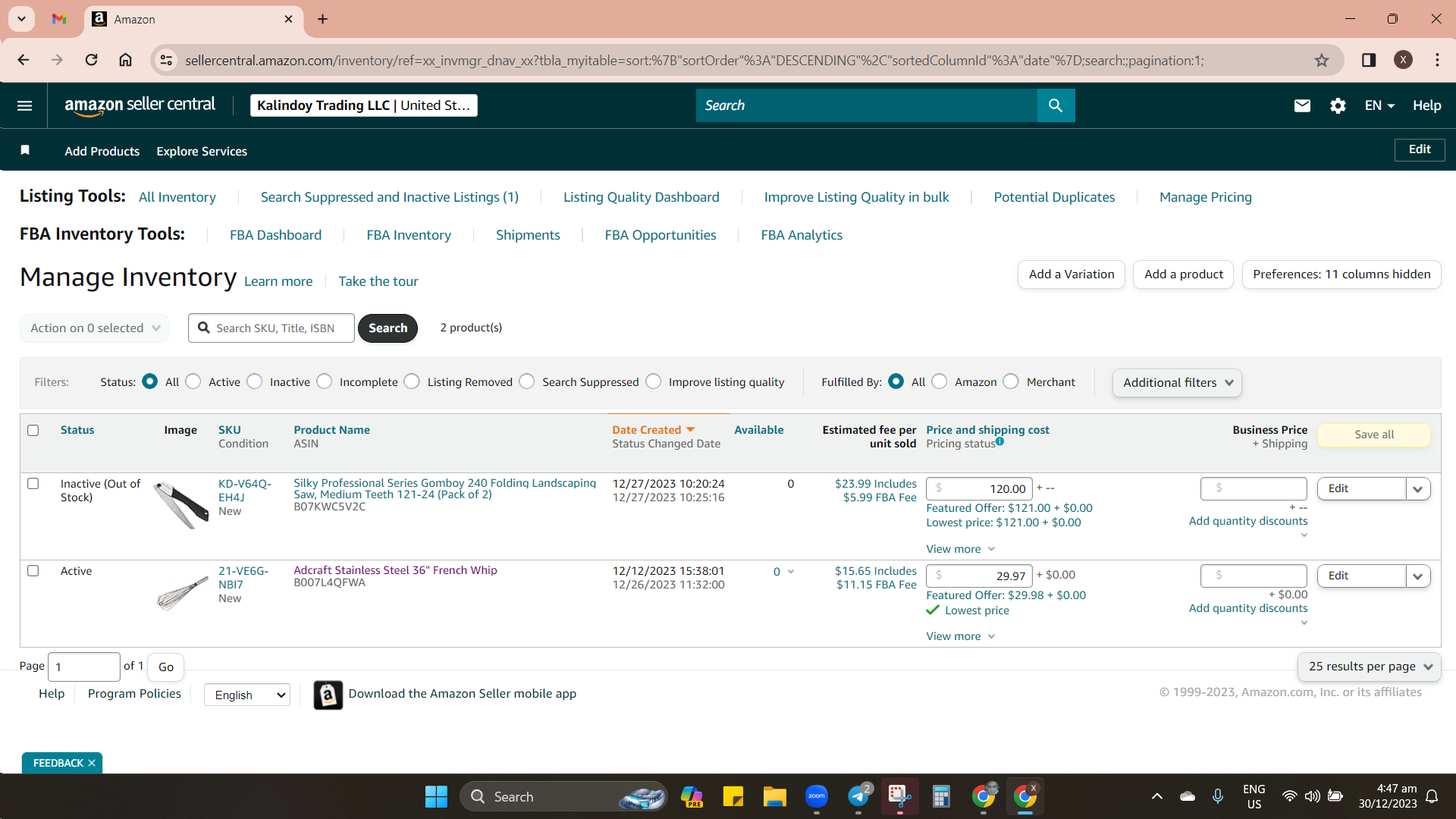1456x819 pixels.
Task: Sort by the Date Created column
Action: 654,430
